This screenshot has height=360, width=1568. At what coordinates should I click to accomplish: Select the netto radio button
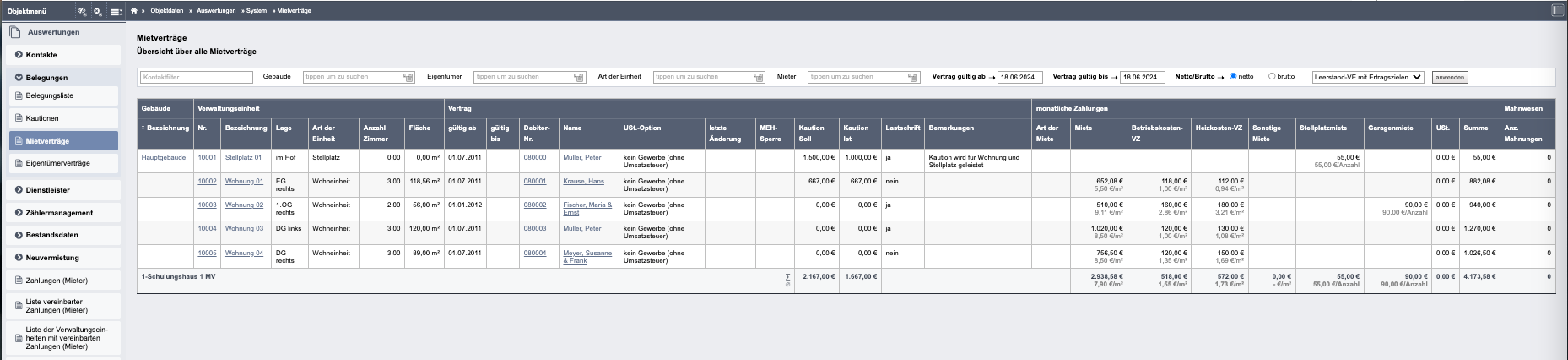coord(1233,77)
